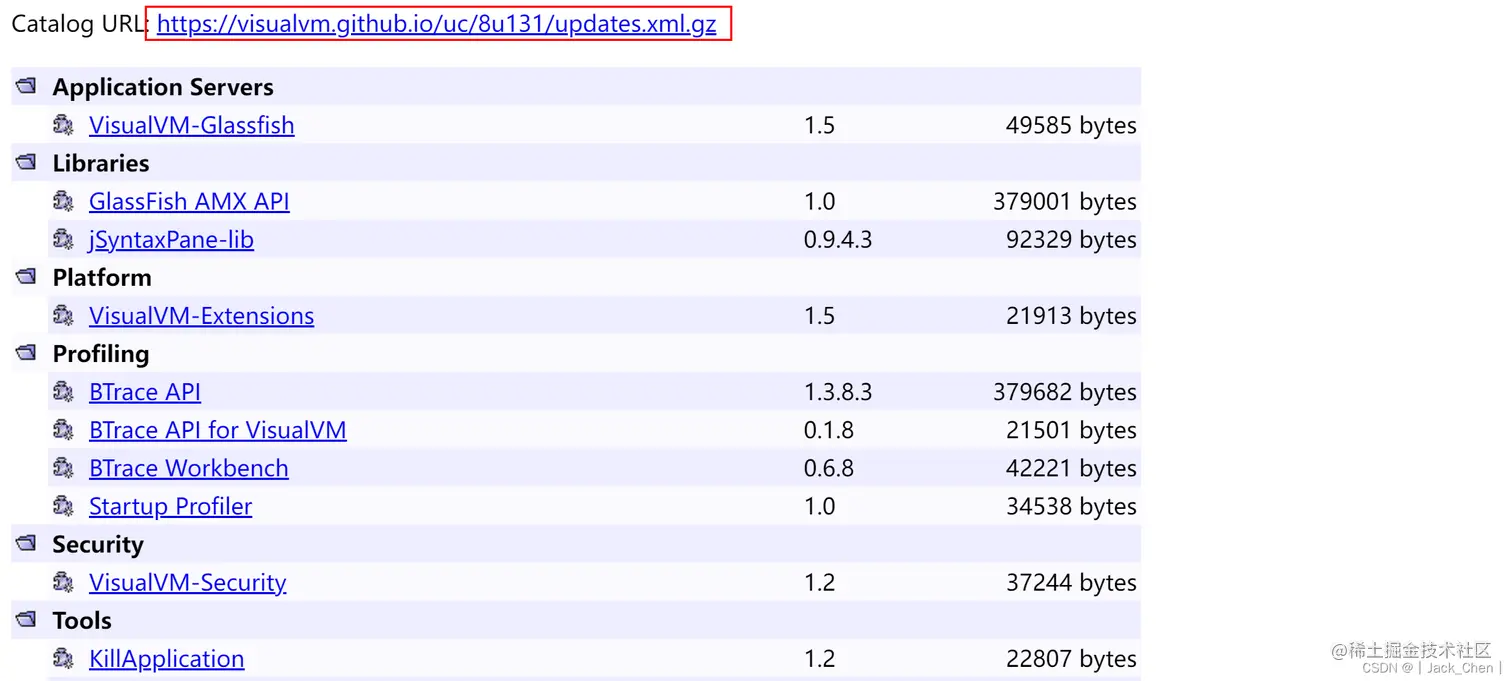1512x681 pixels.
Task: Click the Security folder icon
Action: [26, 543]
